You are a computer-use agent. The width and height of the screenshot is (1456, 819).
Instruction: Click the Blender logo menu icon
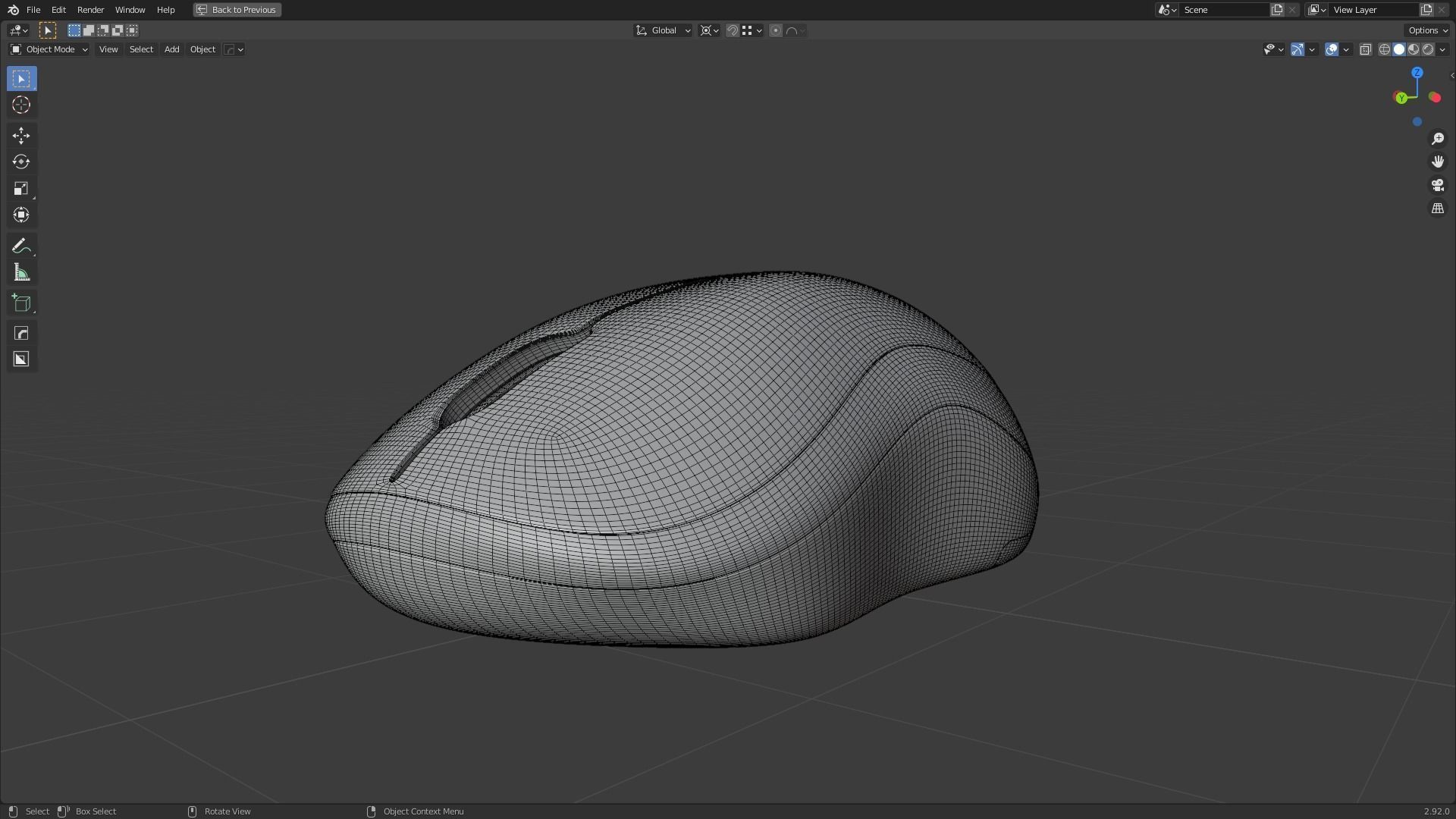click(x=13, y=10)
